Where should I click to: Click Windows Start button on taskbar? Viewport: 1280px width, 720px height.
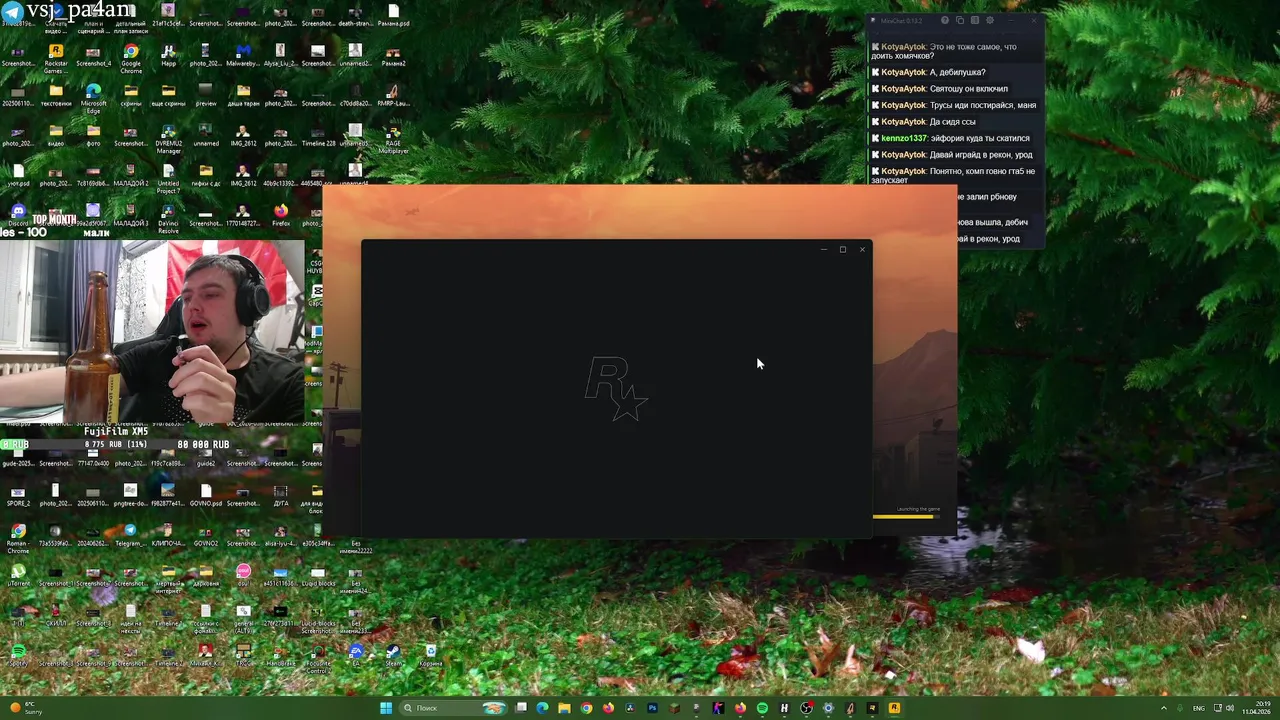tap(386, 708)
